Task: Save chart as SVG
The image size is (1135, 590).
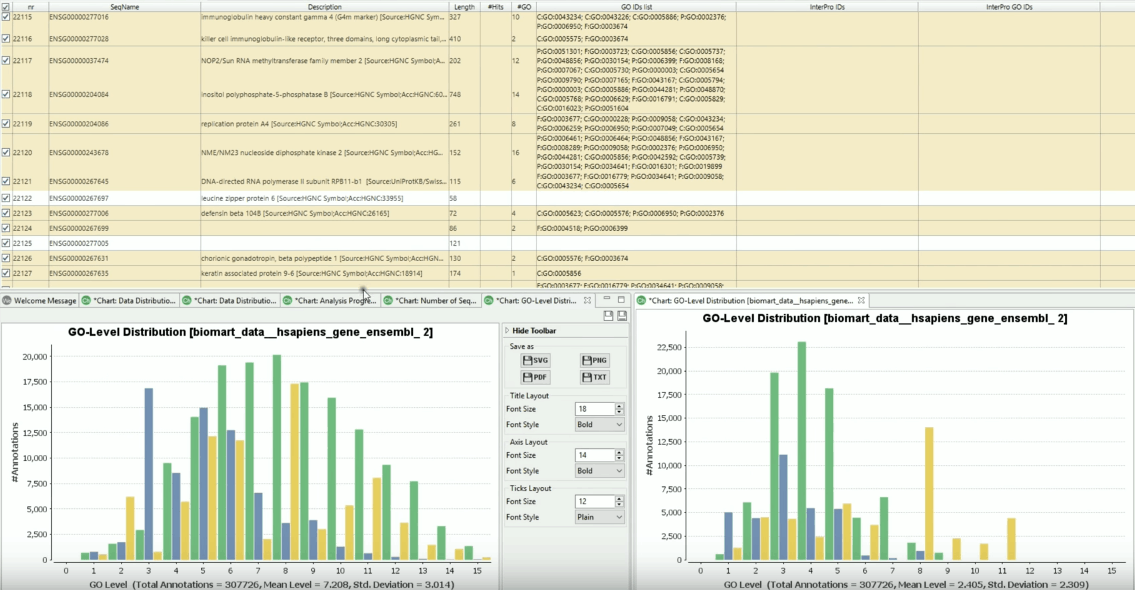Action: 536,360
